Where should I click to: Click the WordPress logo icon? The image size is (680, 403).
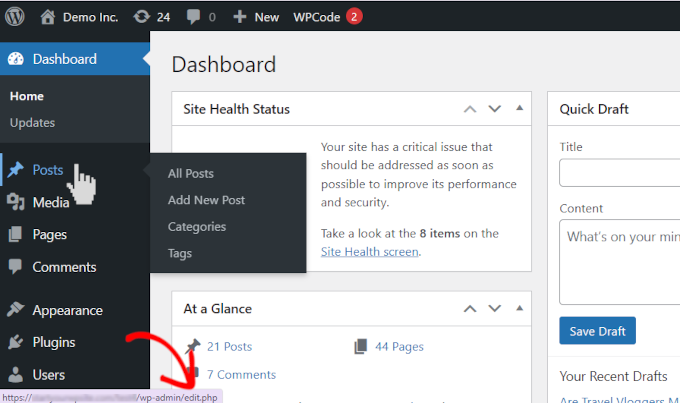tap(16, 17)
